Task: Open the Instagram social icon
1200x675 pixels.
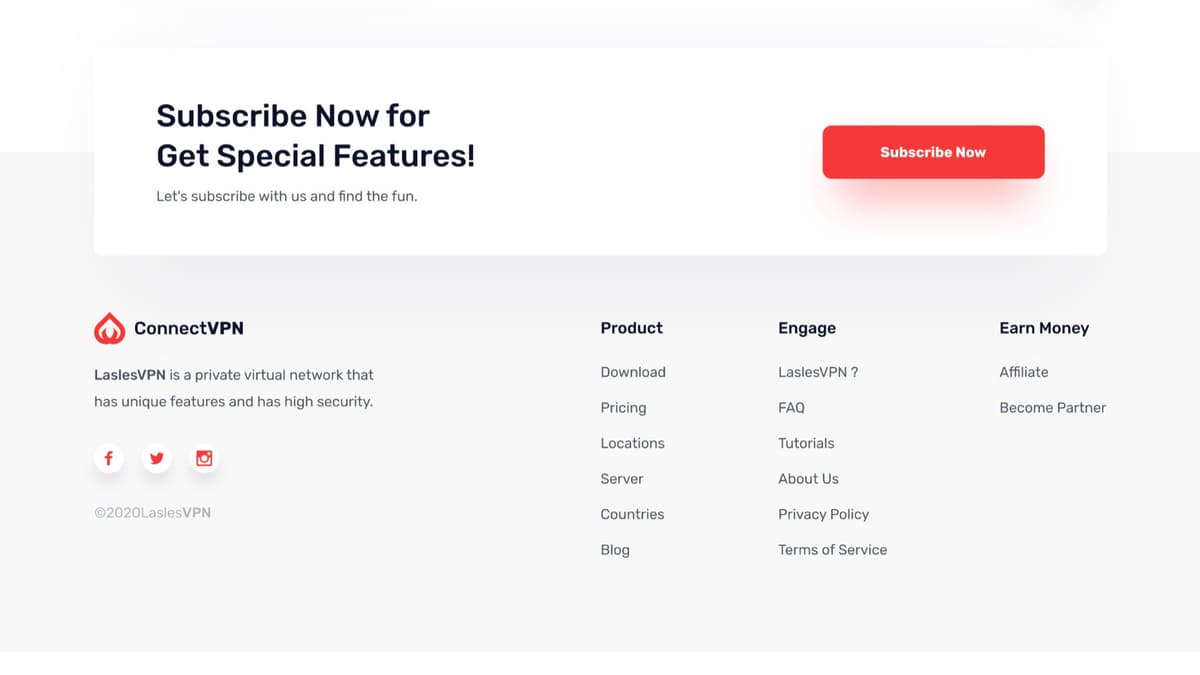Action: [x=204, y=458]
